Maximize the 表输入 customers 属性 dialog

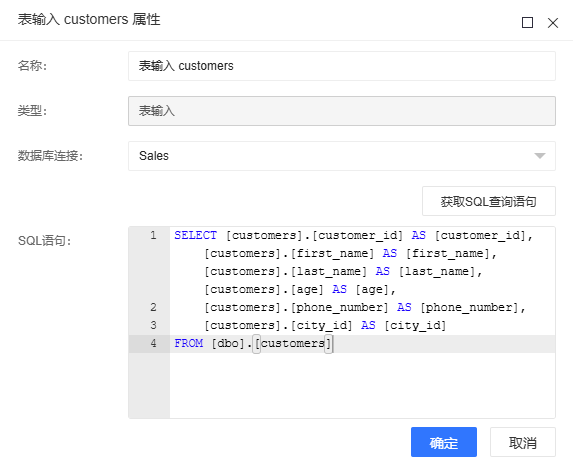click(527, 23)
